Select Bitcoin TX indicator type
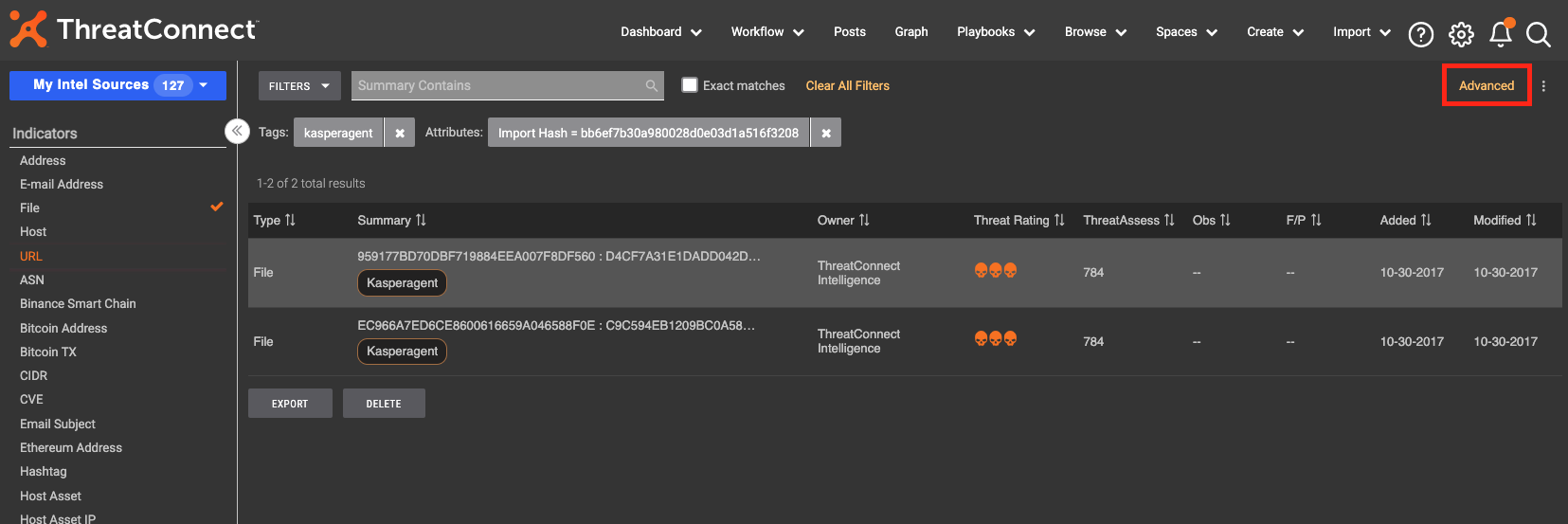Screen dimensions: 1568x524 click(48, 352)
